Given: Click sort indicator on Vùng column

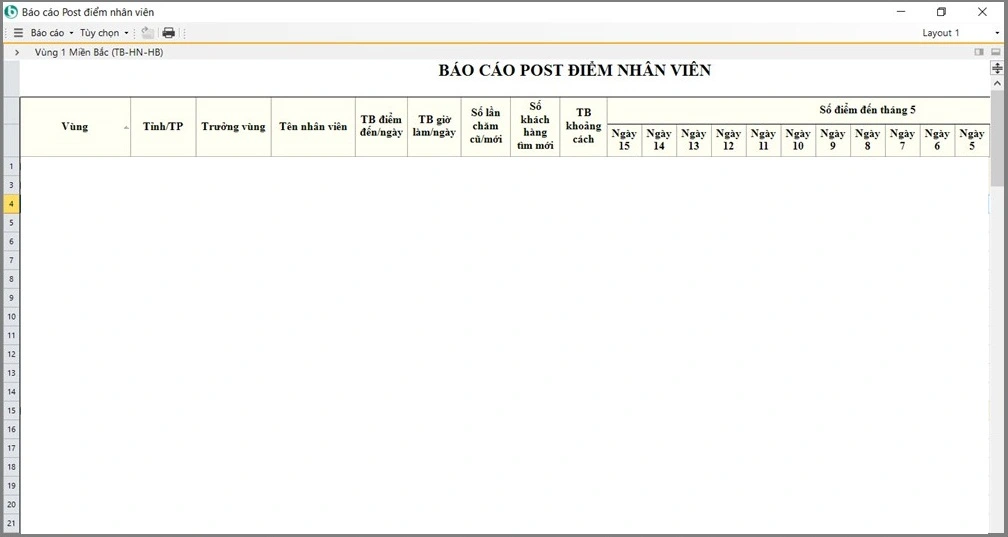Looking at the screenshot, I should click(126, 128).
